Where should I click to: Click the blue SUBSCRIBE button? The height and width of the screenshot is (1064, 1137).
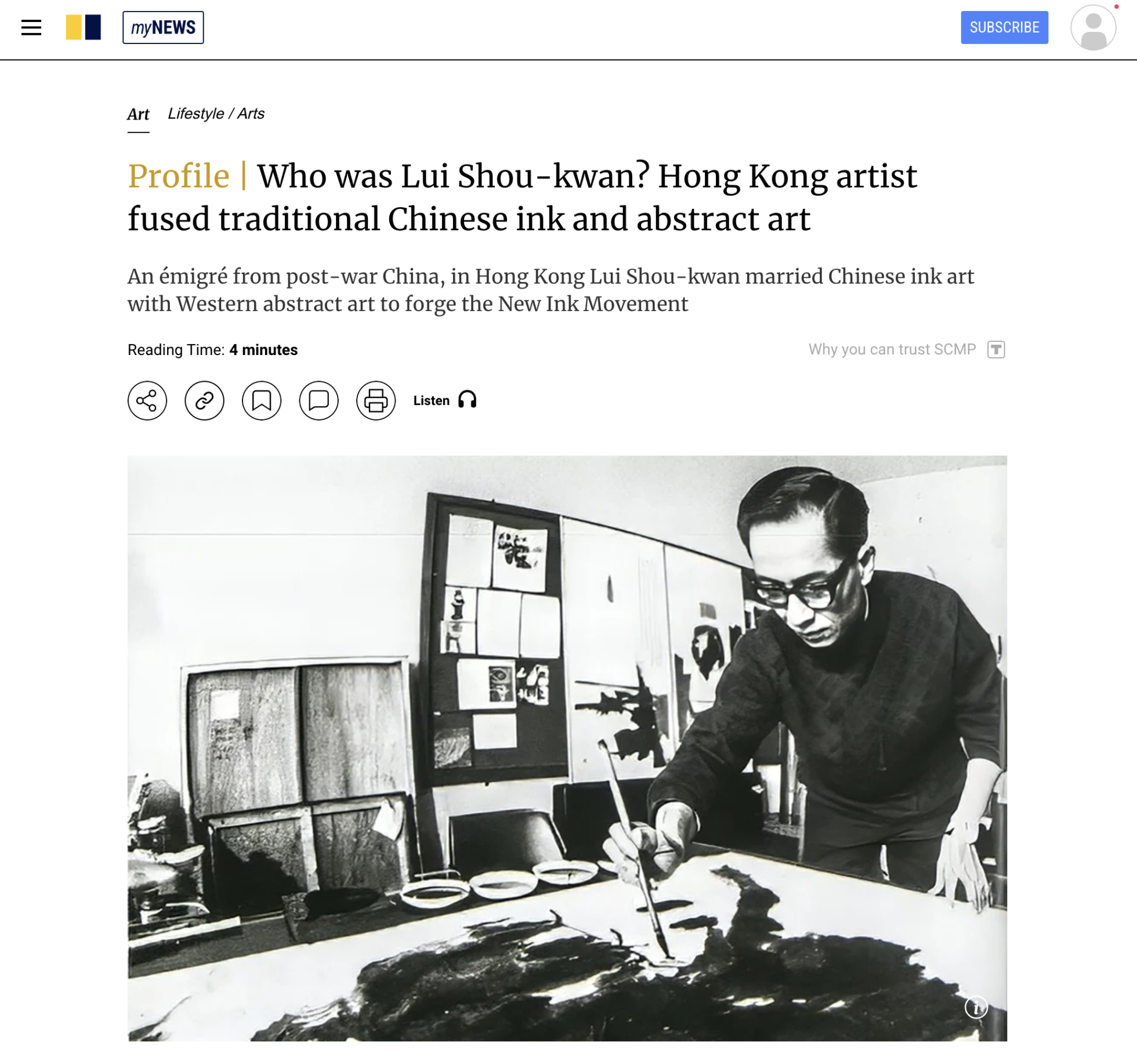click(1004, 27)
